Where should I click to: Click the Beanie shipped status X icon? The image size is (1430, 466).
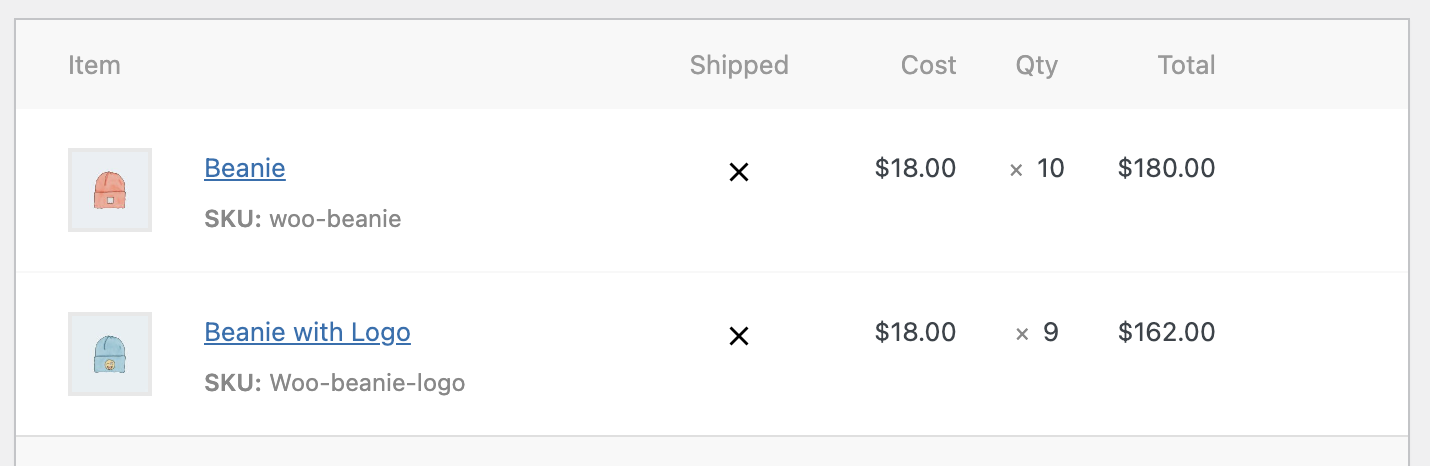click(739, 173)
